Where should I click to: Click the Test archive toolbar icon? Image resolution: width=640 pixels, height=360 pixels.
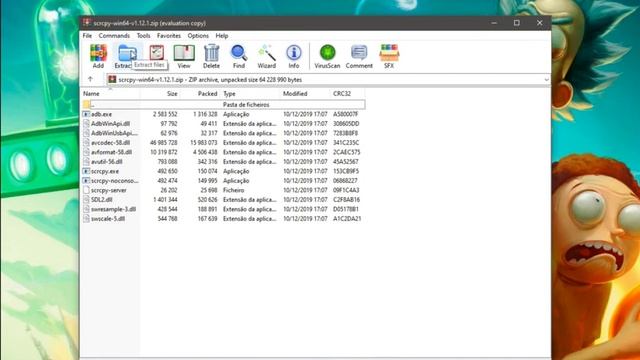[157, 53]
